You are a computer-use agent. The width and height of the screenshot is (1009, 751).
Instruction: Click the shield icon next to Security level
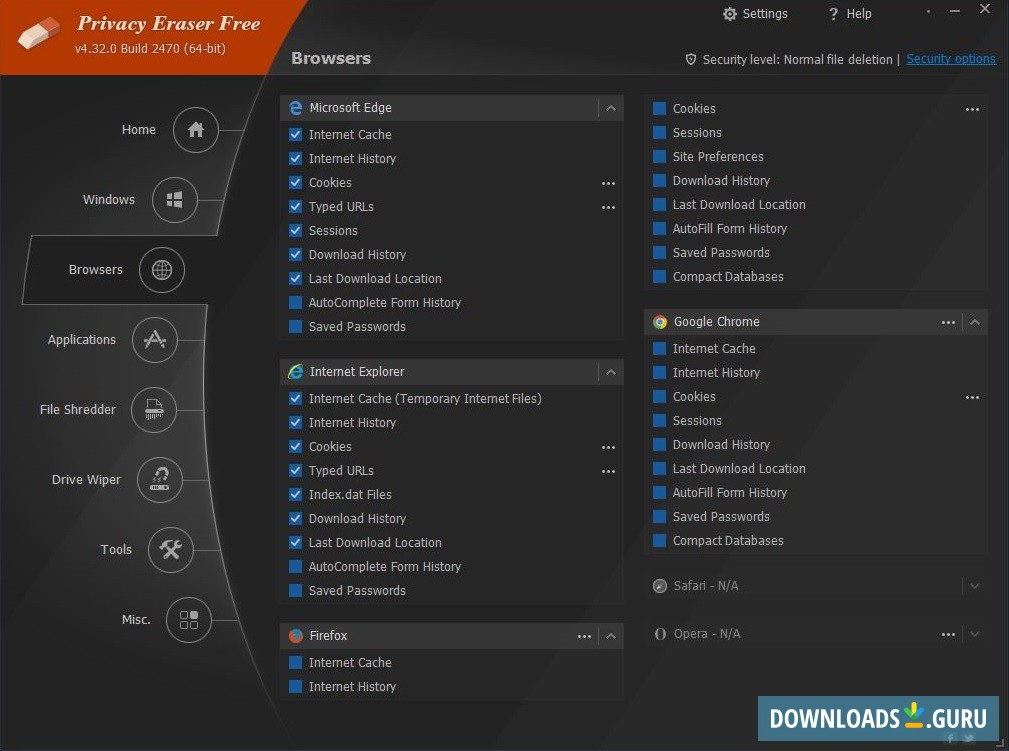click(691, 59)
